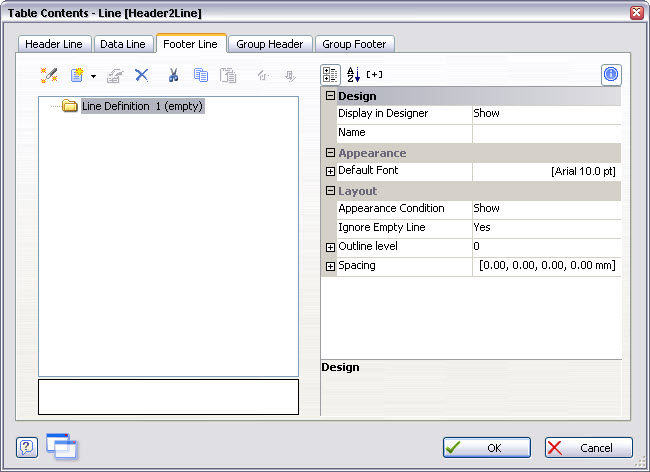Screen dimensions: 650x472
Task: Switch to the Header Line tab
Action: click(x=54, y=44)
